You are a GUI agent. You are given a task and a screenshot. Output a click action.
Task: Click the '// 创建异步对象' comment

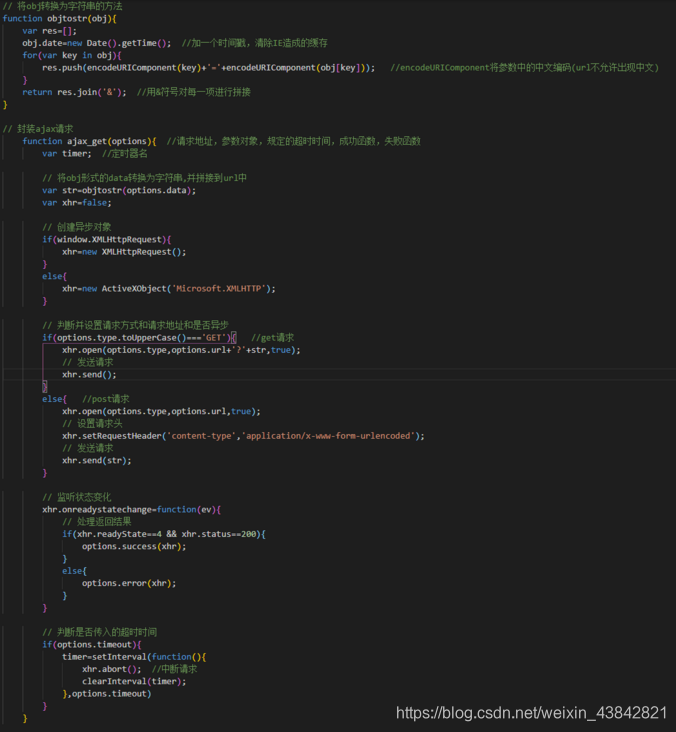tap(77, 227)
